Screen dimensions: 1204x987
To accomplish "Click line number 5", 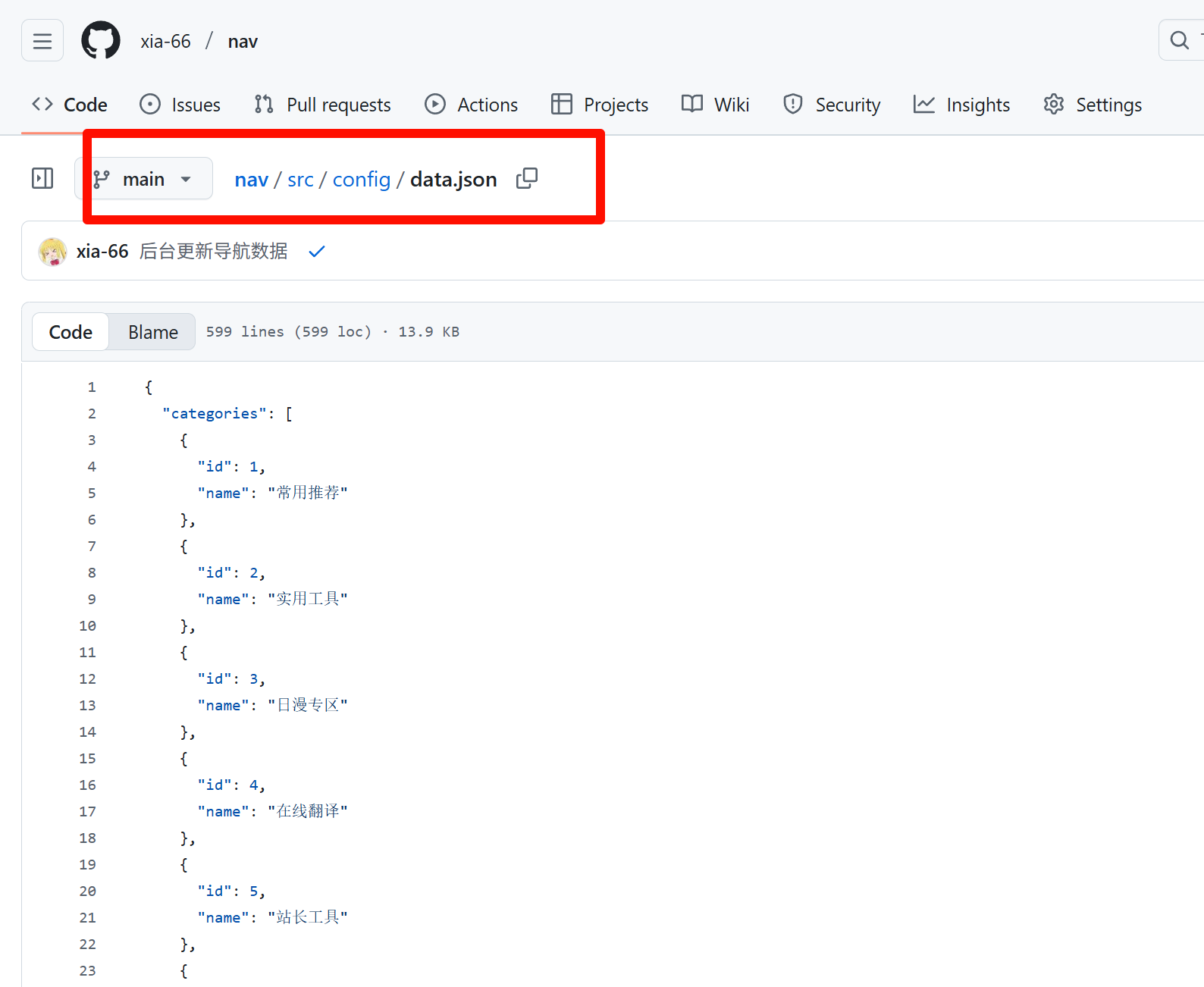I will [x=92, y=493].
